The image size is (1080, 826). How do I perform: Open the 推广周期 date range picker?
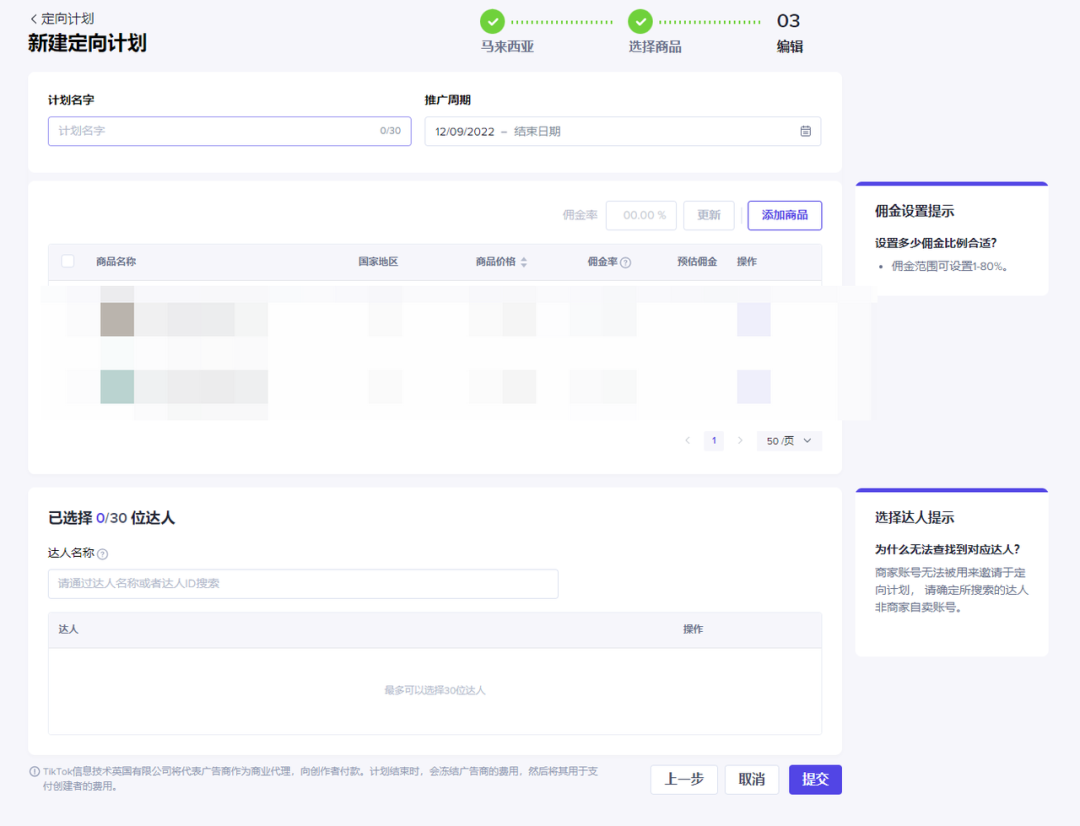(610, 131)
